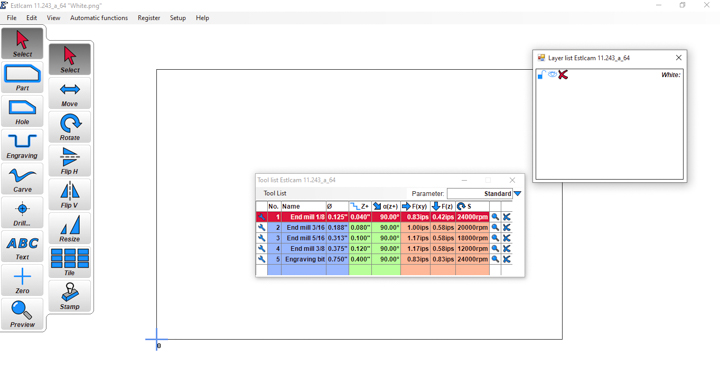
Task: Choose the Move tool
Action: (70, 93)
